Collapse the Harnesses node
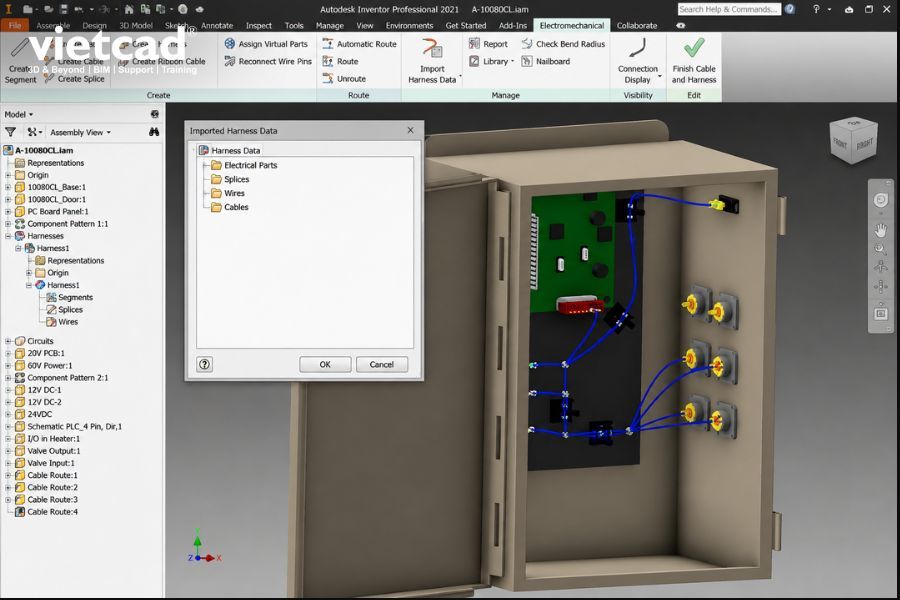The height and width of the screenshot is (600, 900). [x=8, y=235]
